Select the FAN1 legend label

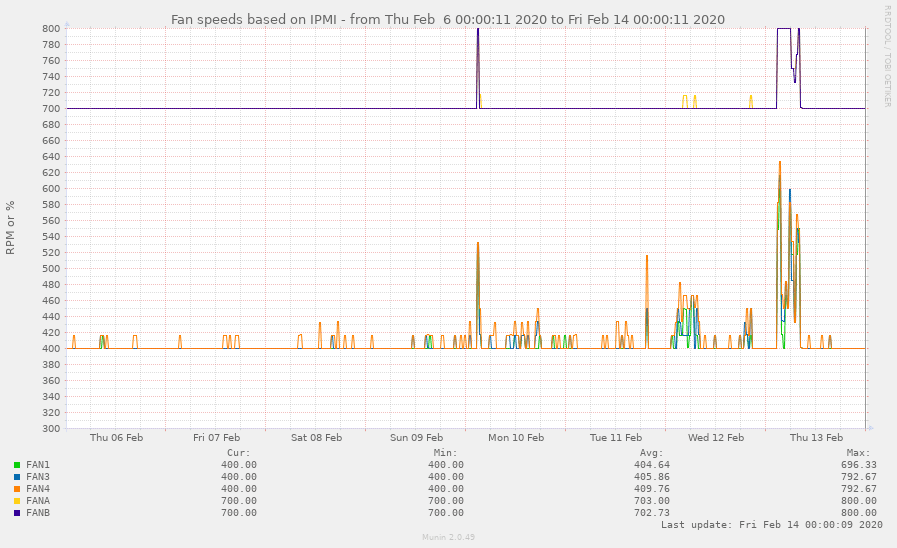click(38, 465)
